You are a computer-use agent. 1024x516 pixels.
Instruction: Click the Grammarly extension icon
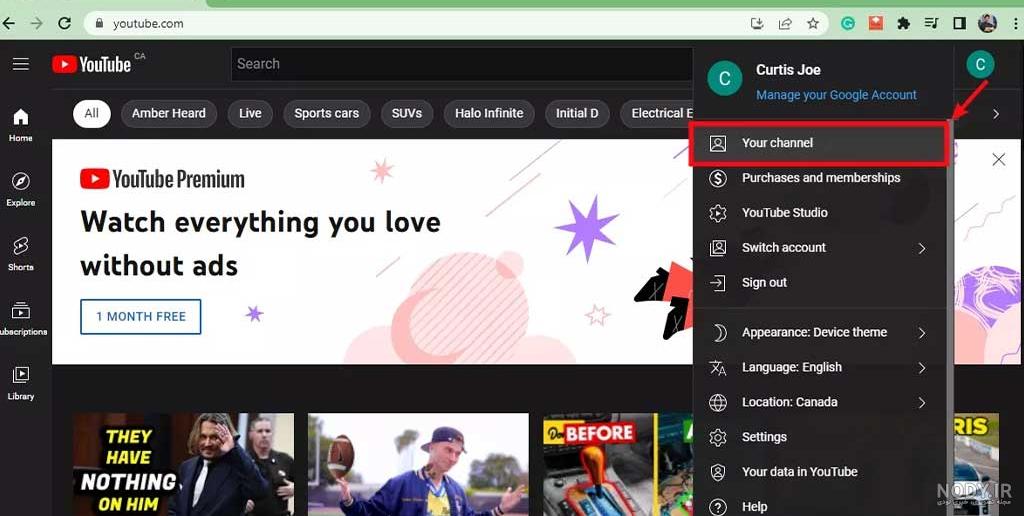(x=848, y=24)
